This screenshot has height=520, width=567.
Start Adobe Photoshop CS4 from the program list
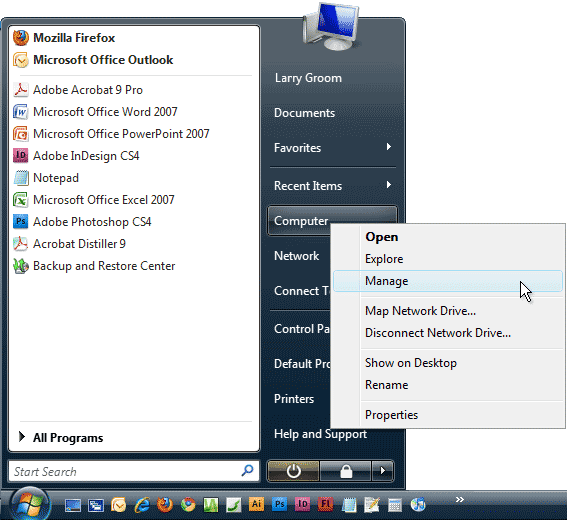pyautogui.click(x=82, y=222)
